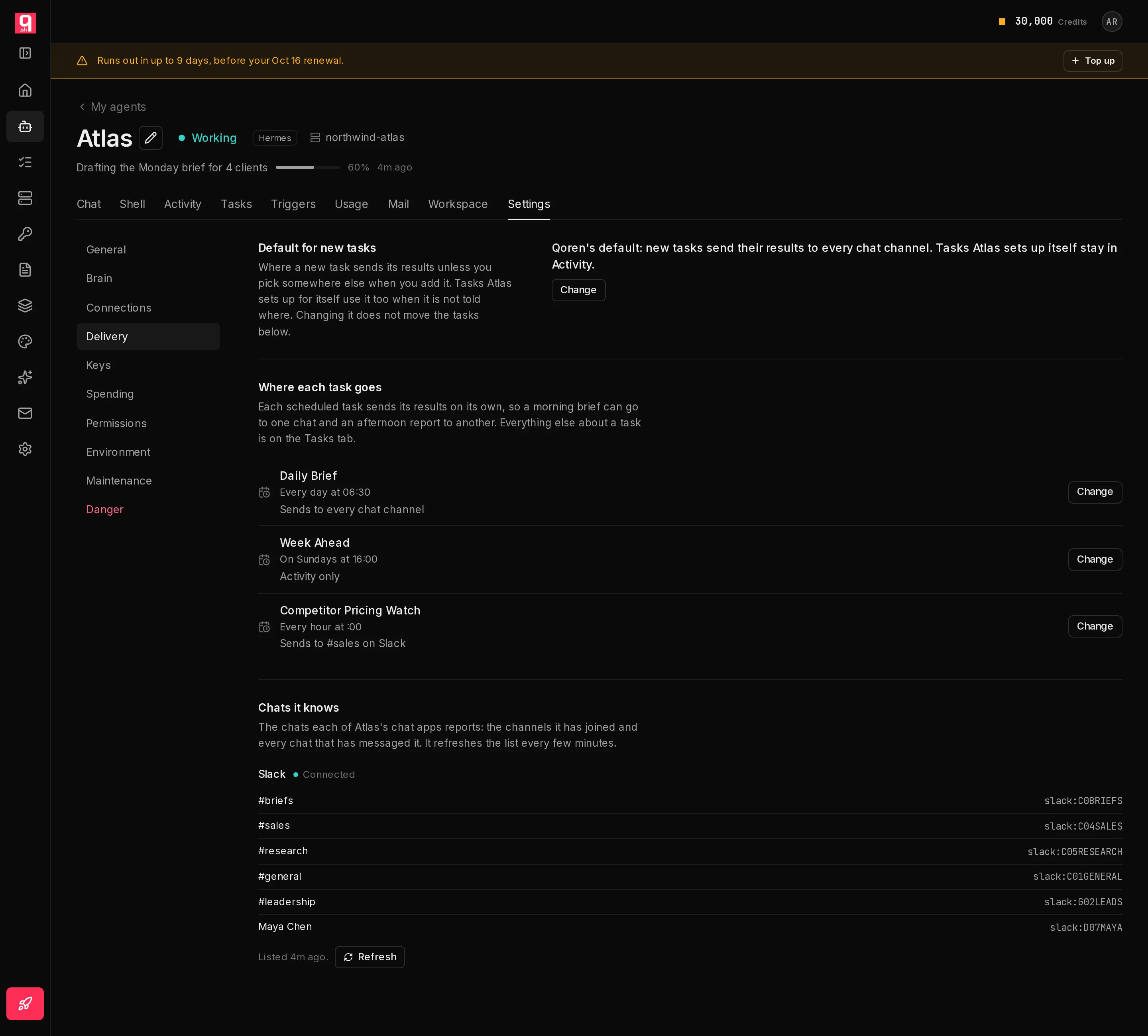Open the Danger settings section
1148x1036 pixels.
point(148,510)
